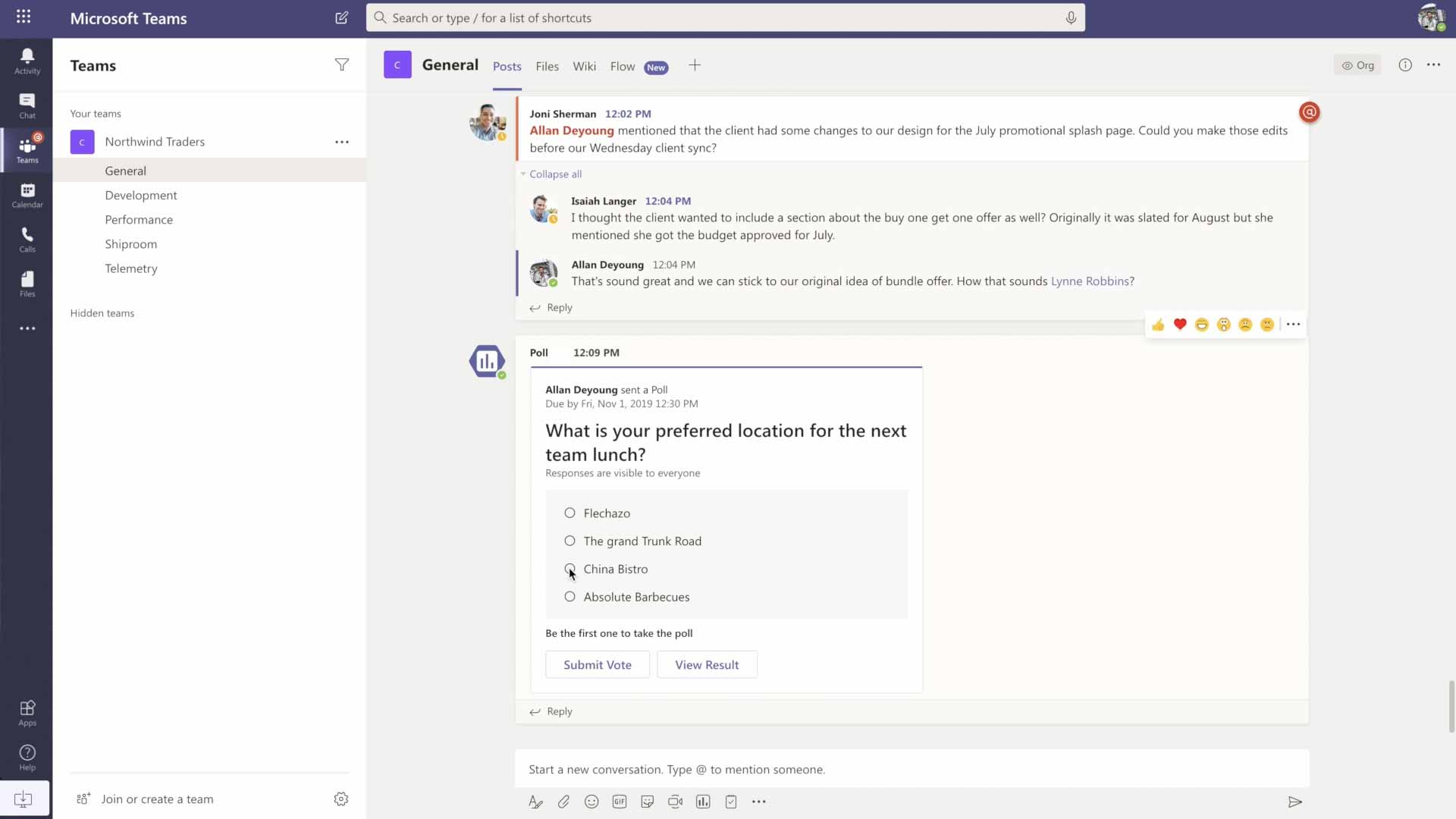This screenshot has height=819, width=1456.
Task: Switch to Files tab
Action: pos(547,66)
